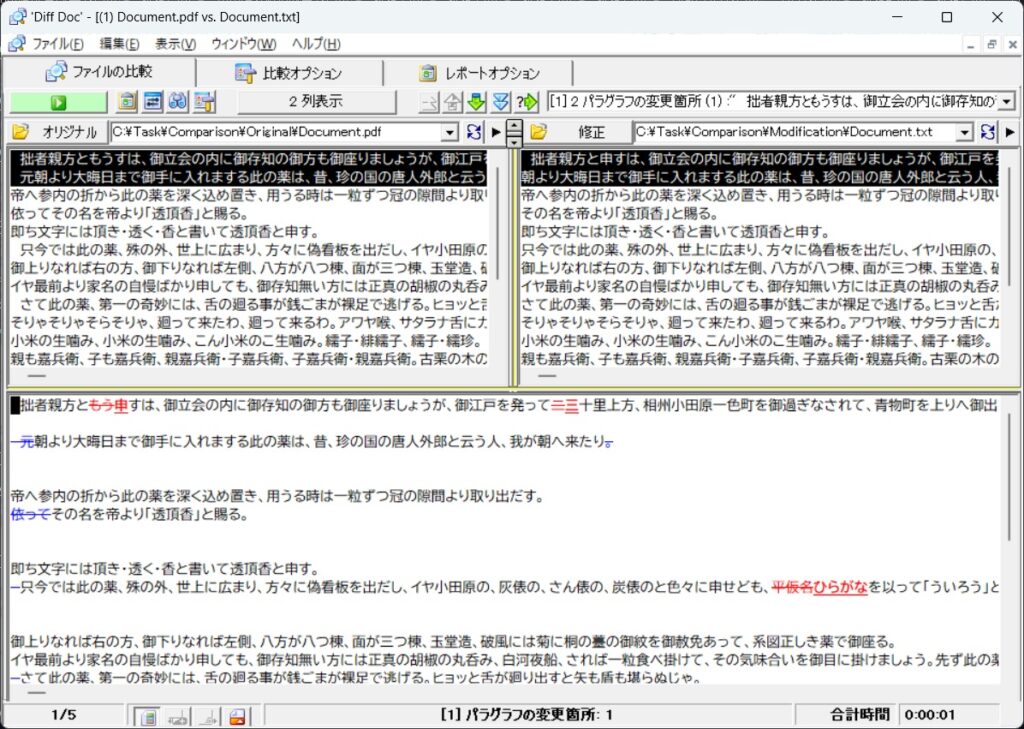Click folder icon on the 修正 button
This screenshot has width=1024, height=729.
click(x=537, y=132)
